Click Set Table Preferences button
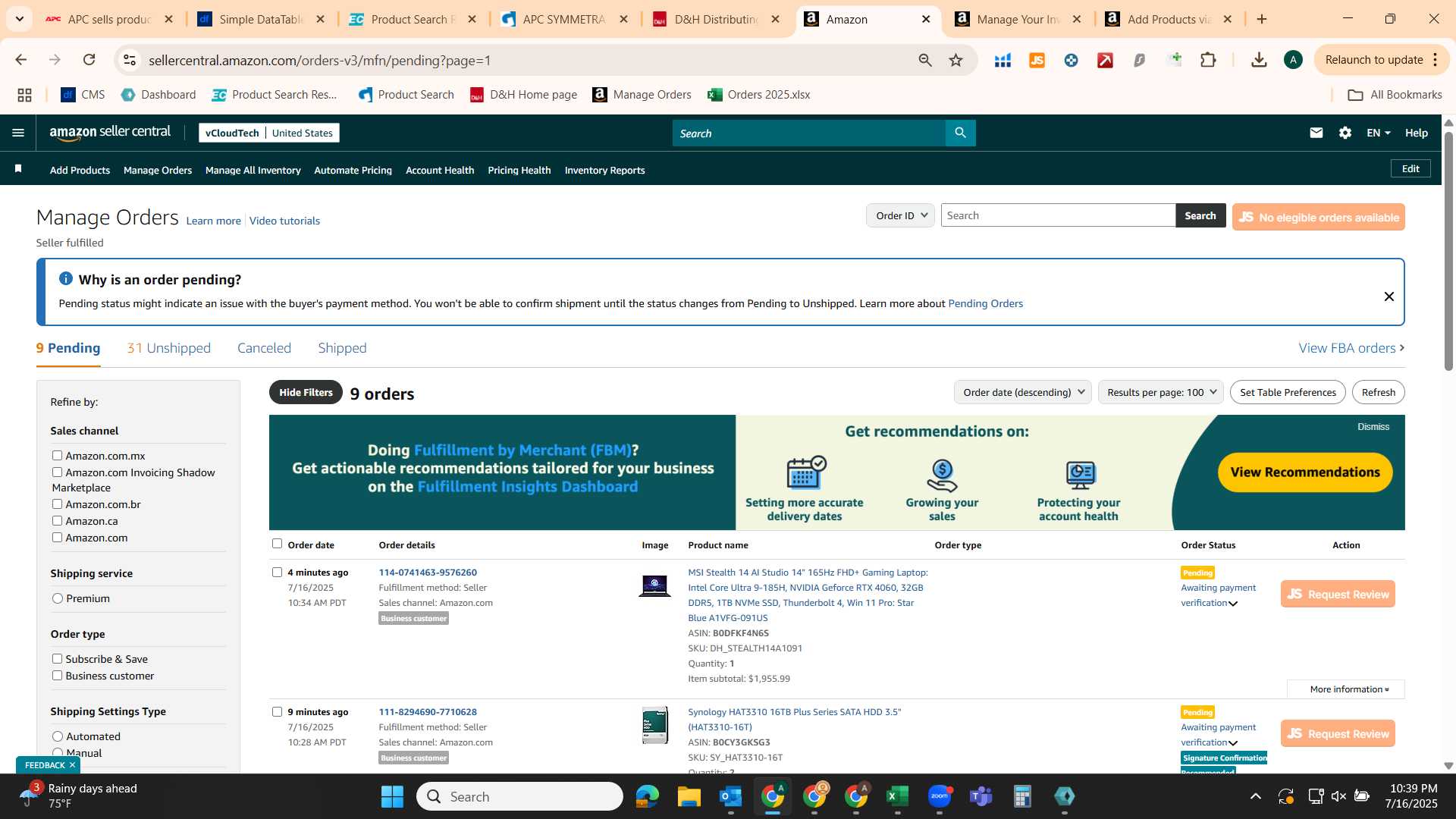This screenshot has height=819, width=1456. (x=1288, y=392)
